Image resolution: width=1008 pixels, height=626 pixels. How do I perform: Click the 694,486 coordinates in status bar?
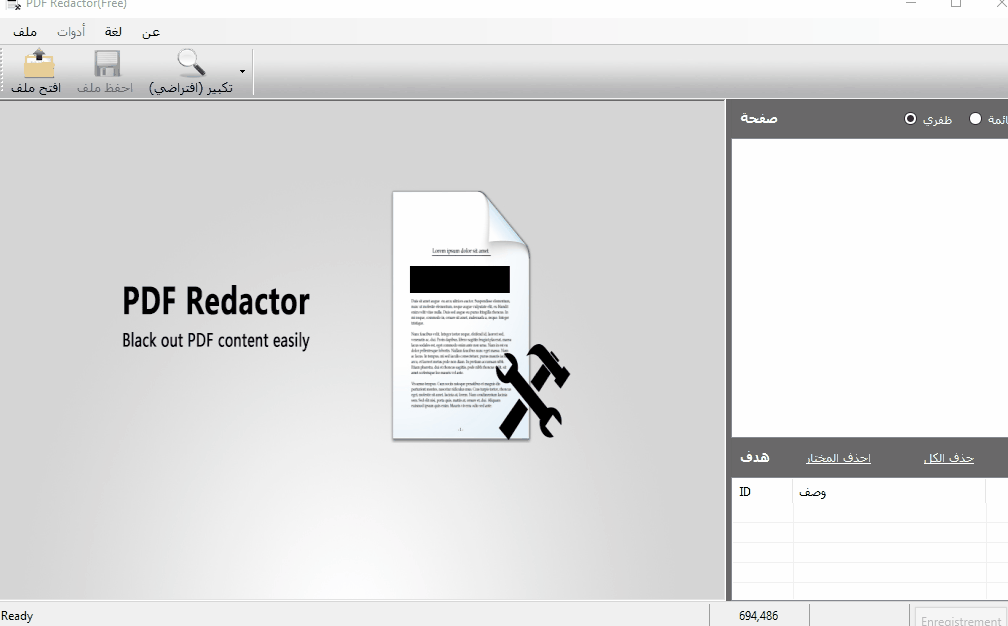coord(759,616)
